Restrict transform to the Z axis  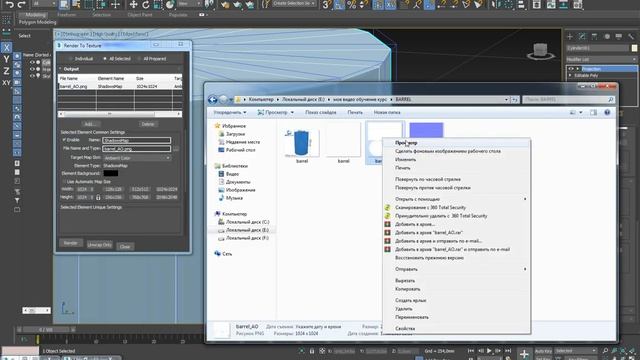(x=6, y=71)
